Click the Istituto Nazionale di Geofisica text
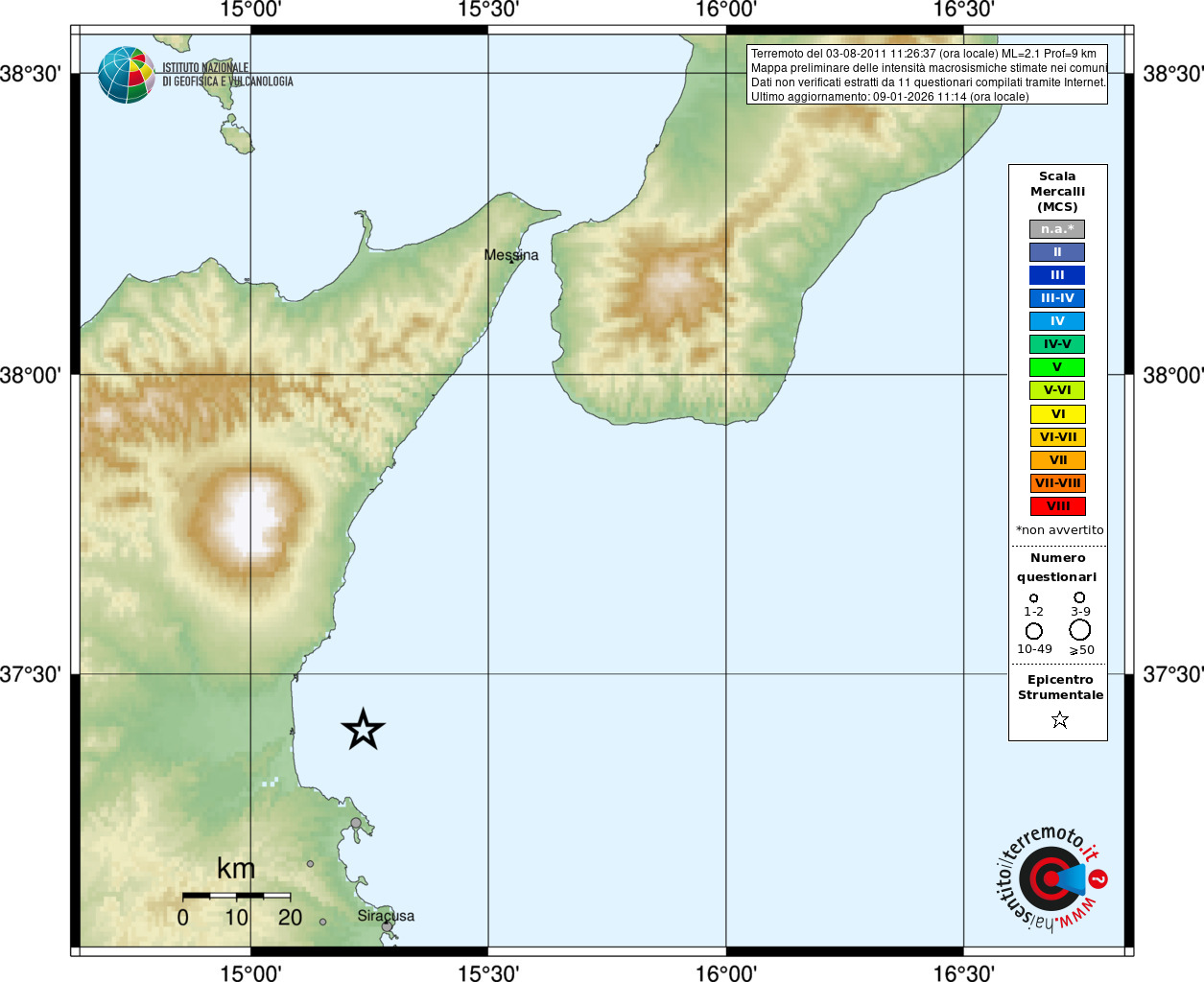The height and width of the screenshot is (982, 1204). pyautogui.click(x=227, y=75)
